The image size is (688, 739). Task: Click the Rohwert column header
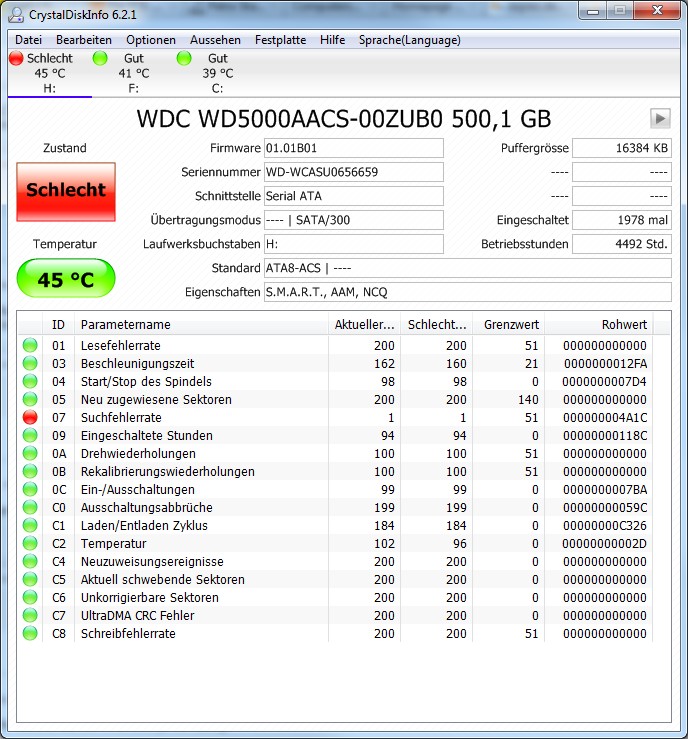point(598,325)
